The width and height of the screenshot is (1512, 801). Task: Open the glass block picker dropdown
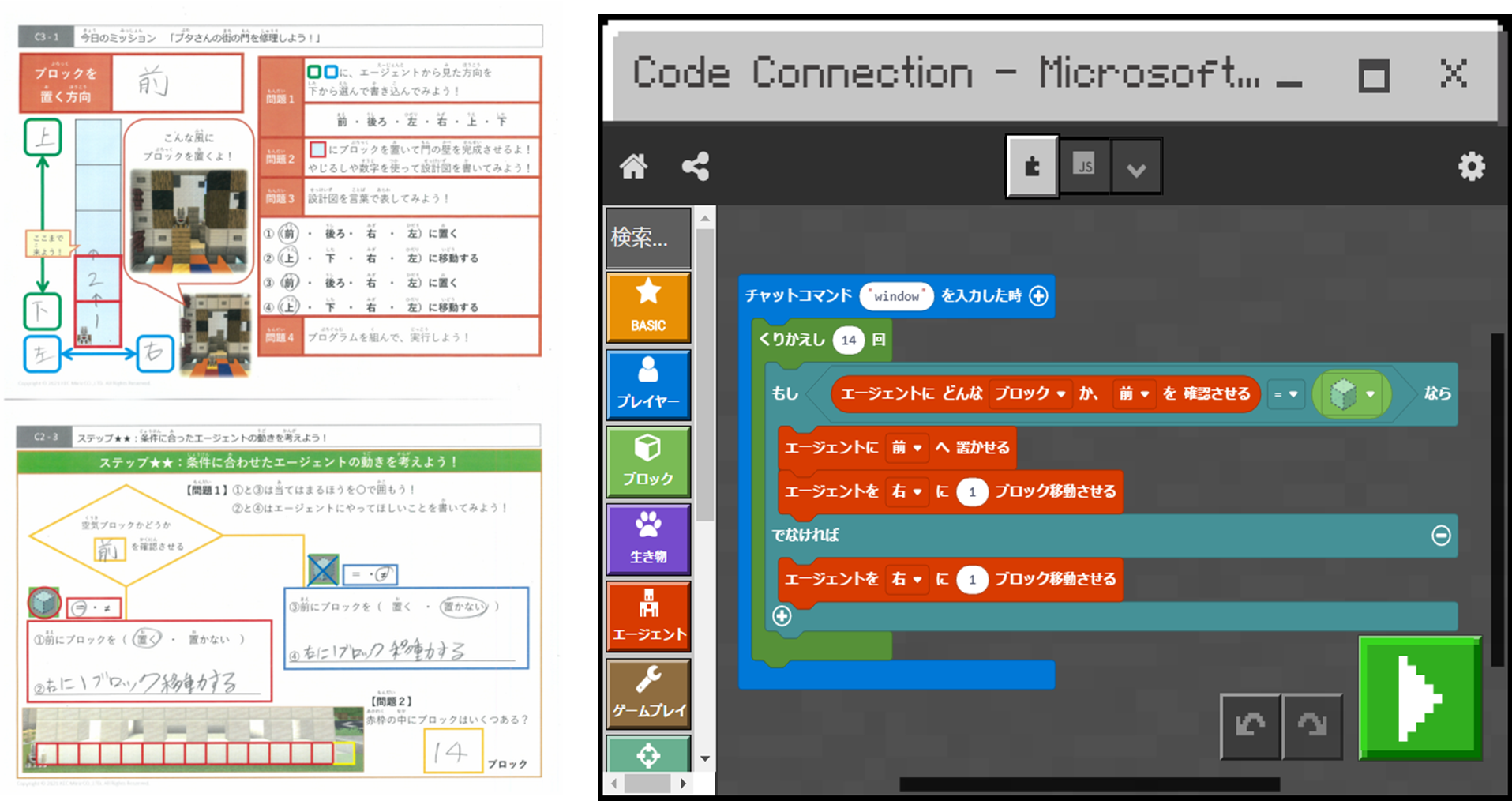point(1353,393)
